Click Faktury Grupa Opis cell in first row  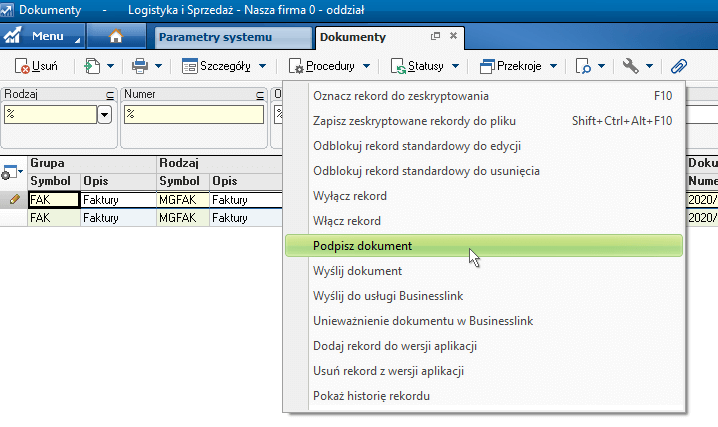[x=118, y=200]
